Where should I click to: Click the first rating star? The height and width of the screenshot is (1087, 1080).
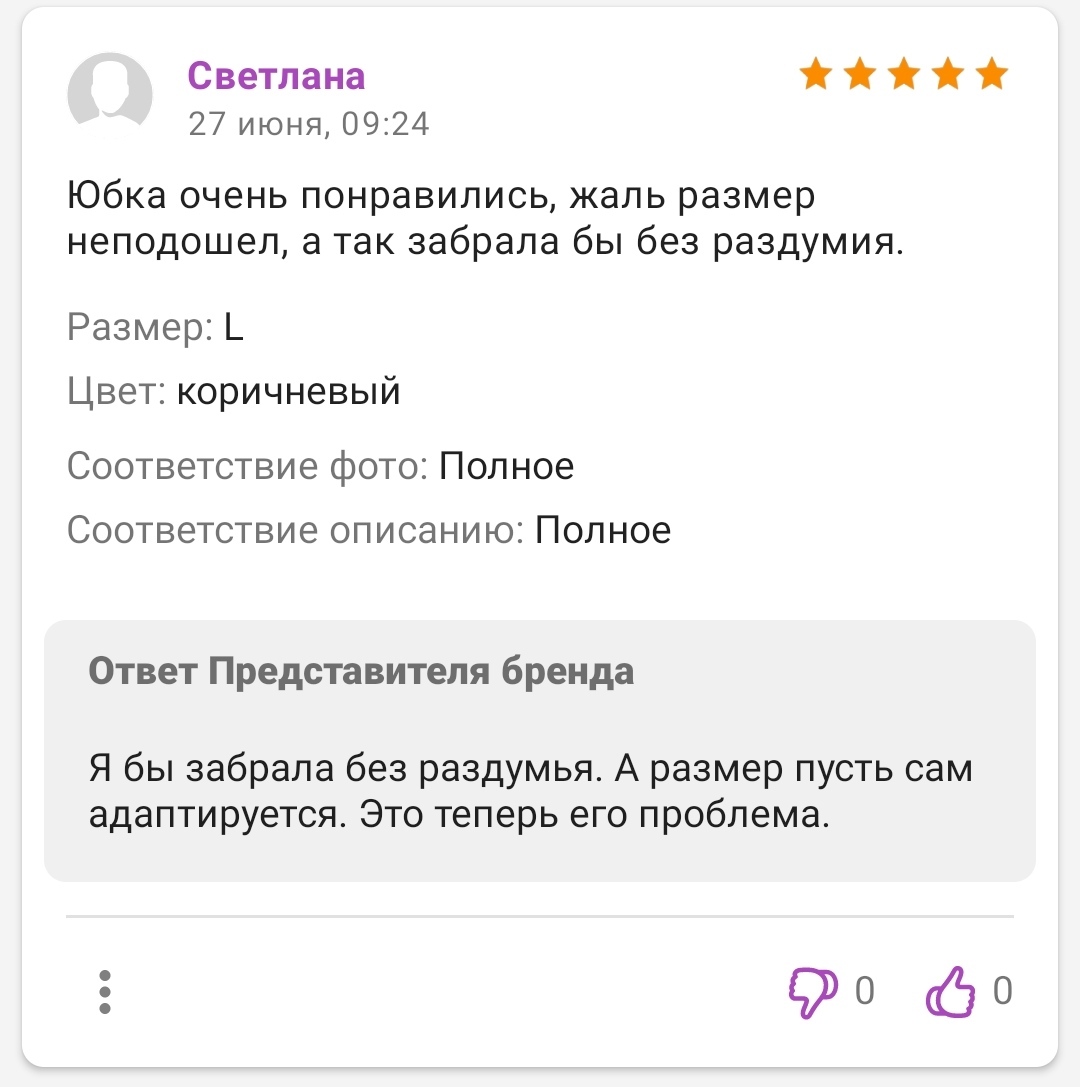click(x=817, y=74)
